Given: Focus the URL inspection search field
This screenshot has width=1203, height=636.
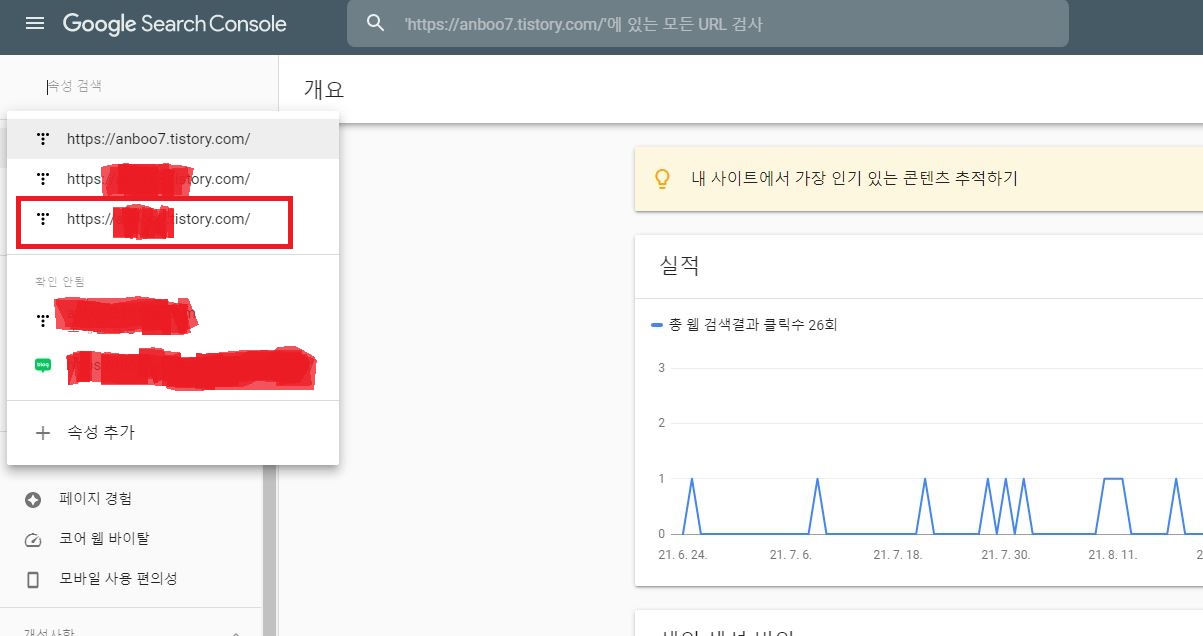Looking at the screenshot, I should coord(708,23).
